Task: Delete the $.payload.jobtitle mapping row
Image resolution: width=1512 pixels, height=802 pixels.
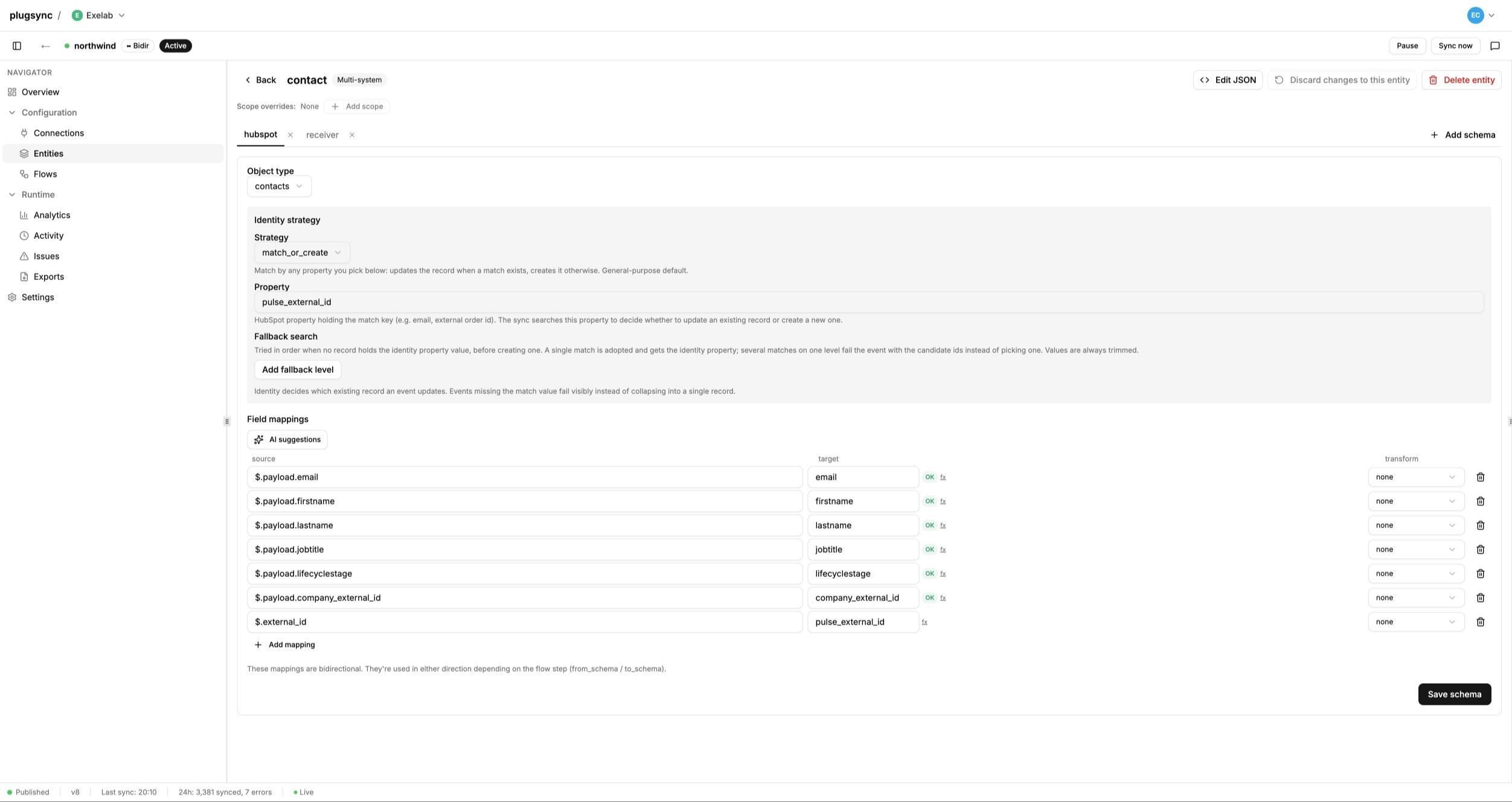Action: [x=1481, y=550]
